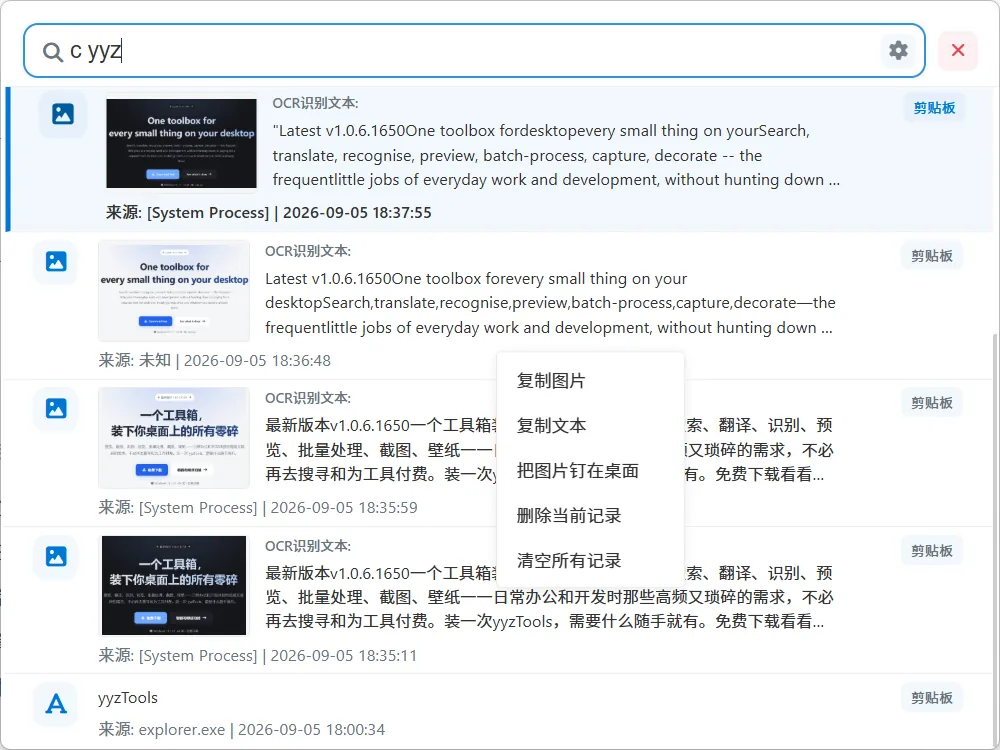The width and height of the screenshot is (1000, 750).
Task: Open dark thumbnail of the 18:37:55 record
Action: tap(181, 143)
